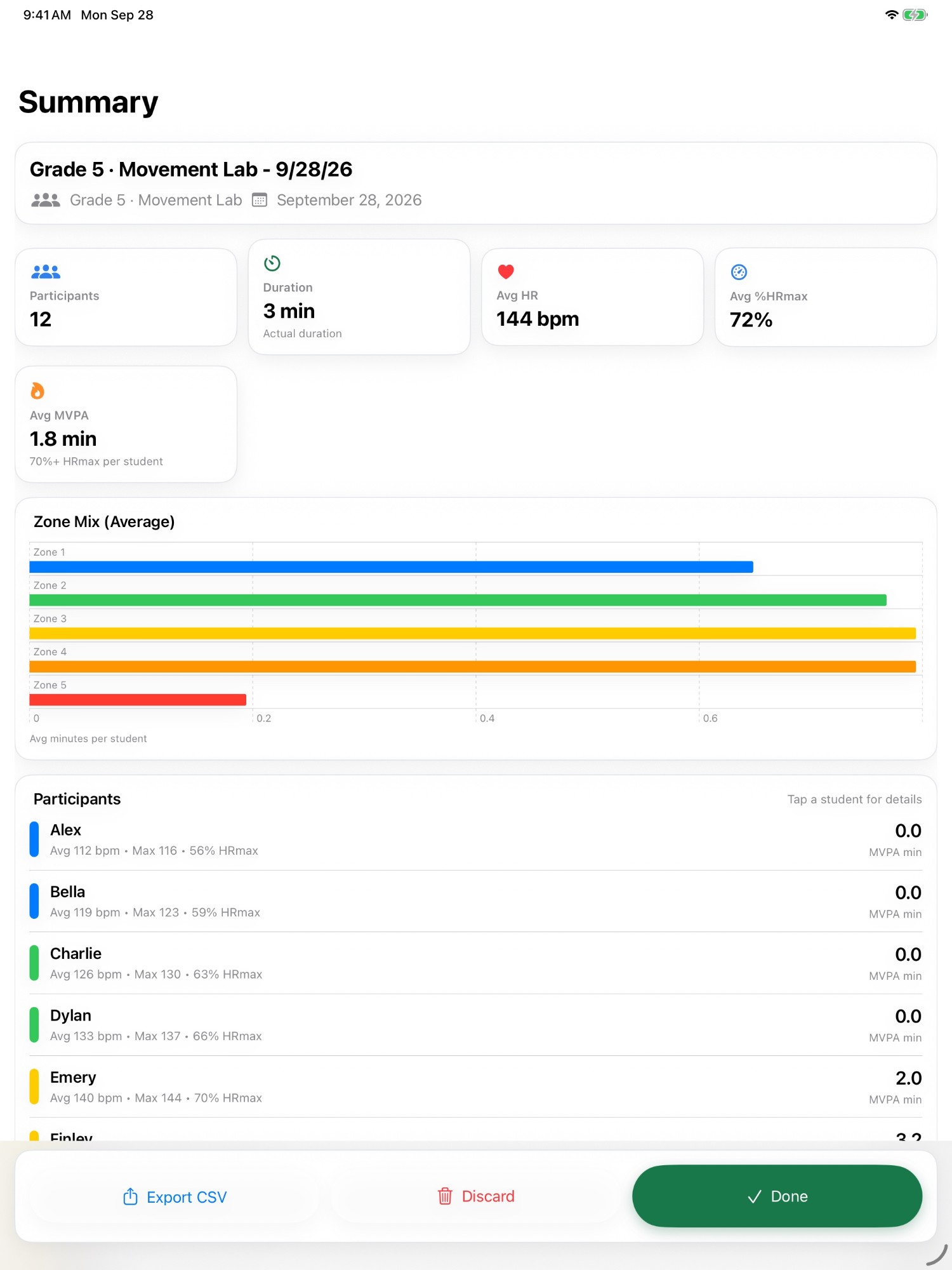952x1270 pixels.
Task: Discard this session
Action: pyautogui.click(x=475, y=1196)
